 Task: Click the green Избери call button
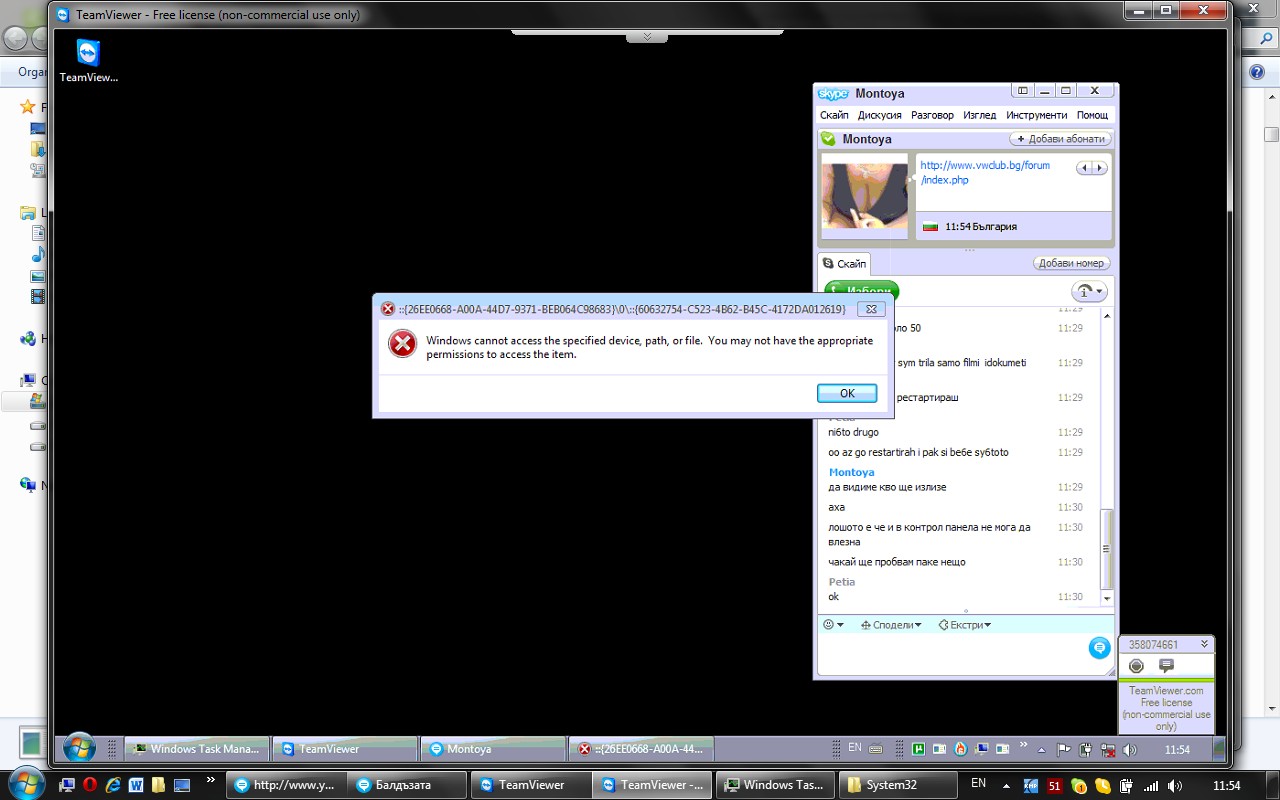point(861,290)
